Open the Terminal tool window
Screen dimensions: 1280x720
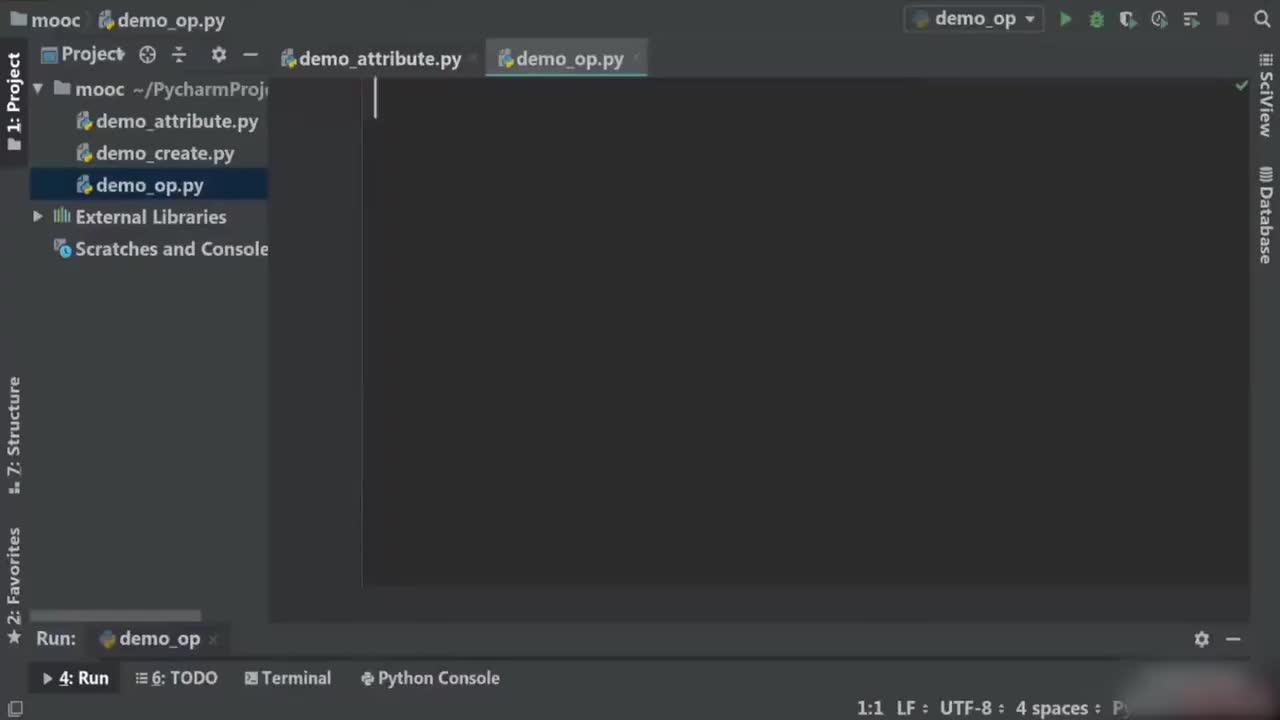coord(288,678)
